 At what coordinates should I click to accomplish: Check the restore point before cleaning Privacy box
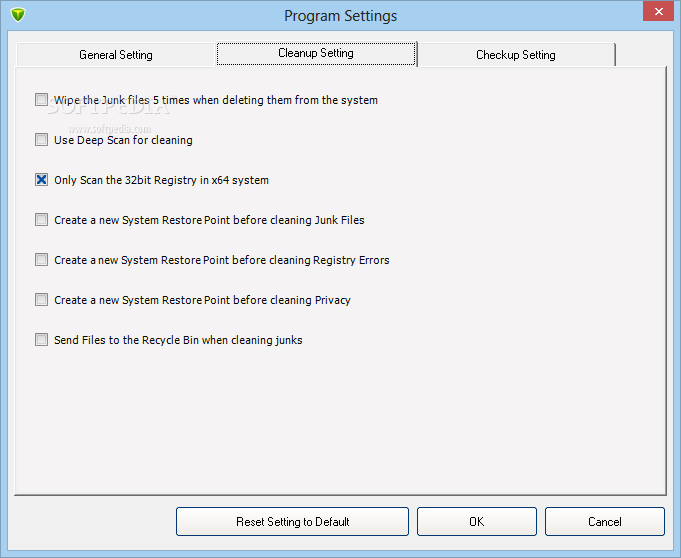pyautogui.click(x=41, y=299)
